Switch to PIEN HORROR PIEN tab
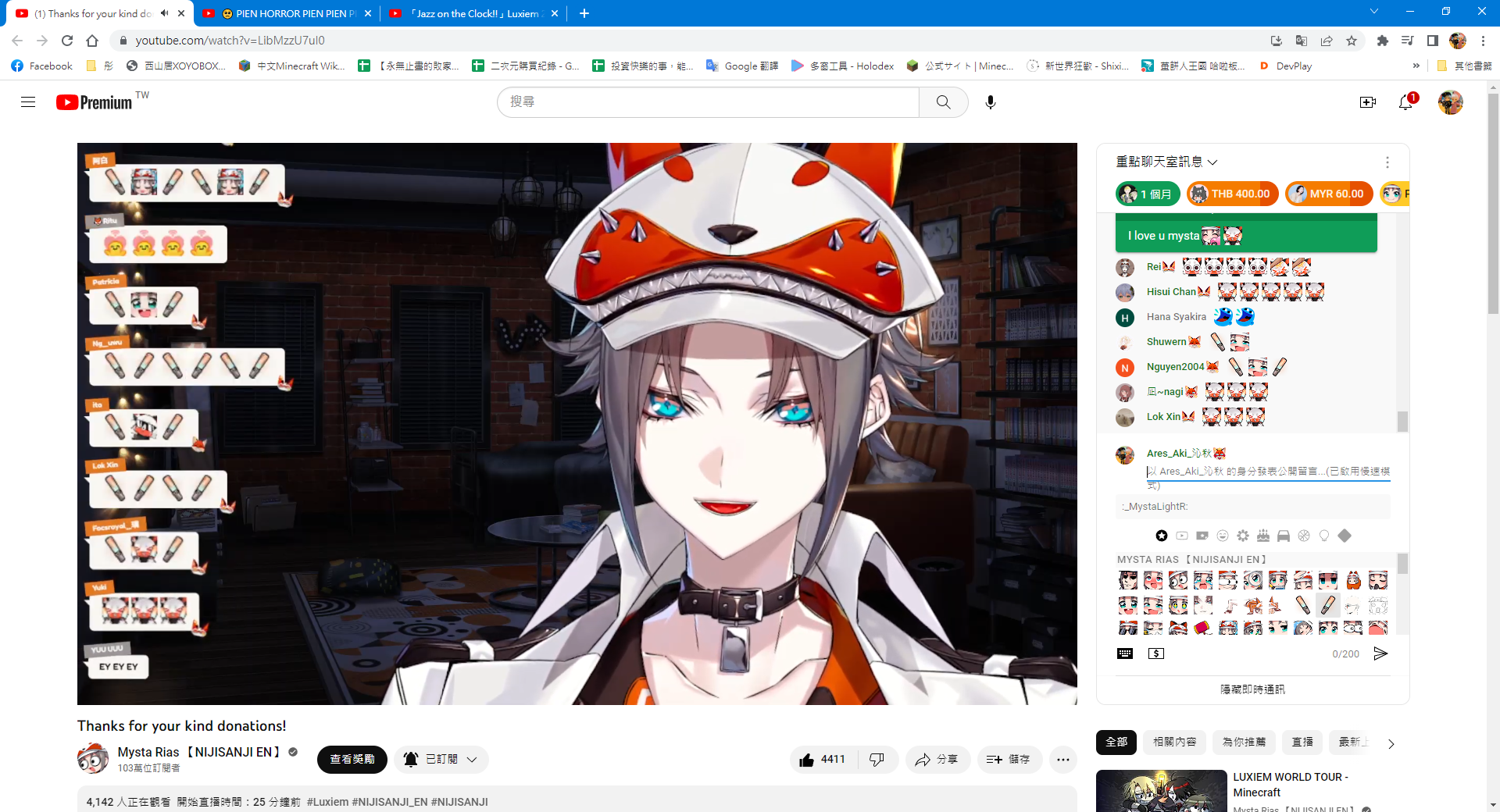1500x812 pixels. pos(287,13)
